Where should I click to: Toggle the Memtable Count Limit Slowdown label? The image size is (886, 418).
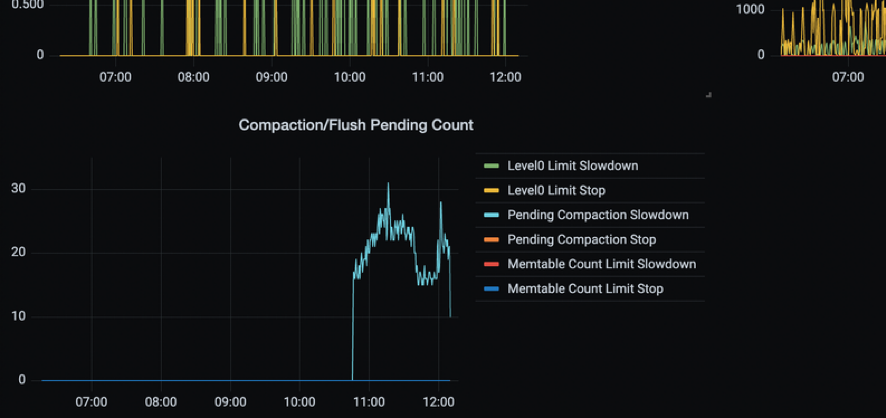602,264
